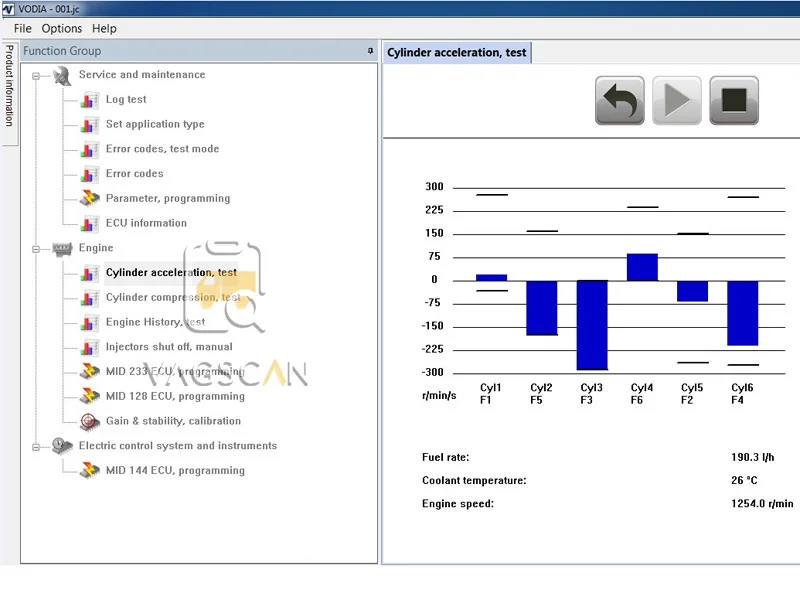This screenshot has height=600, width=800.
Task: Click the Cyl6 bar in the chart
Action: tap(742, 313)
